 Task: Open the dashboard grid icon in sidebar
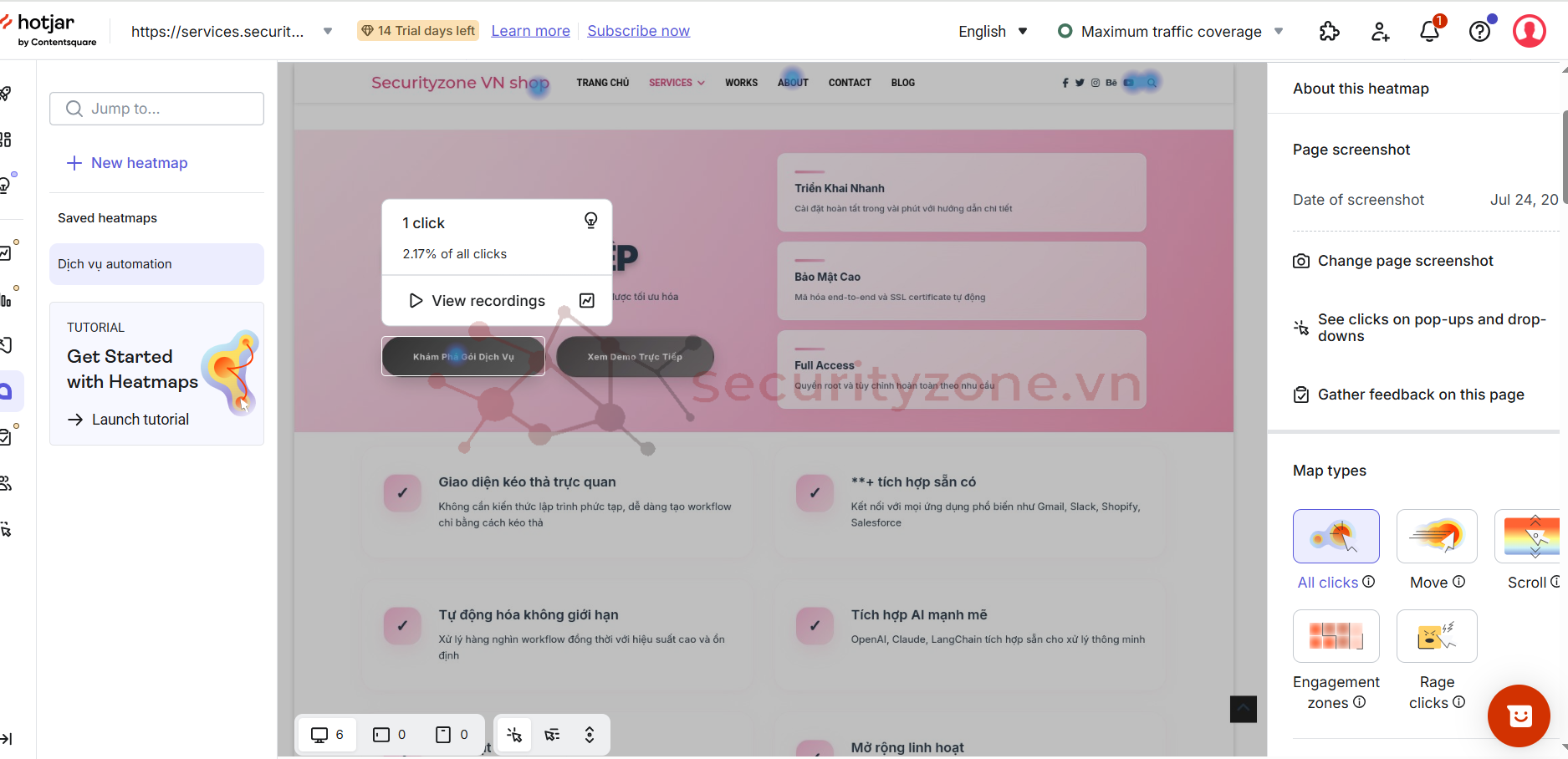pyautogui.click(x=7, y=140)
